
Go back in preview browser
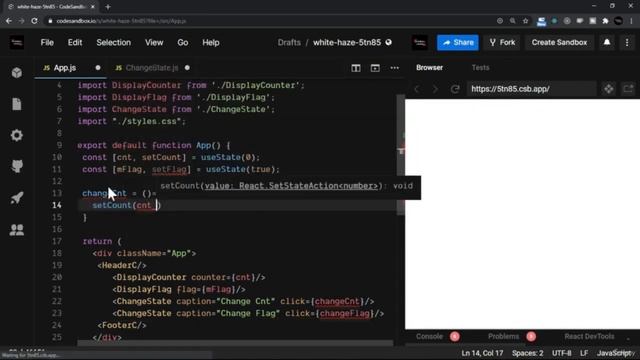coord(417,89)
